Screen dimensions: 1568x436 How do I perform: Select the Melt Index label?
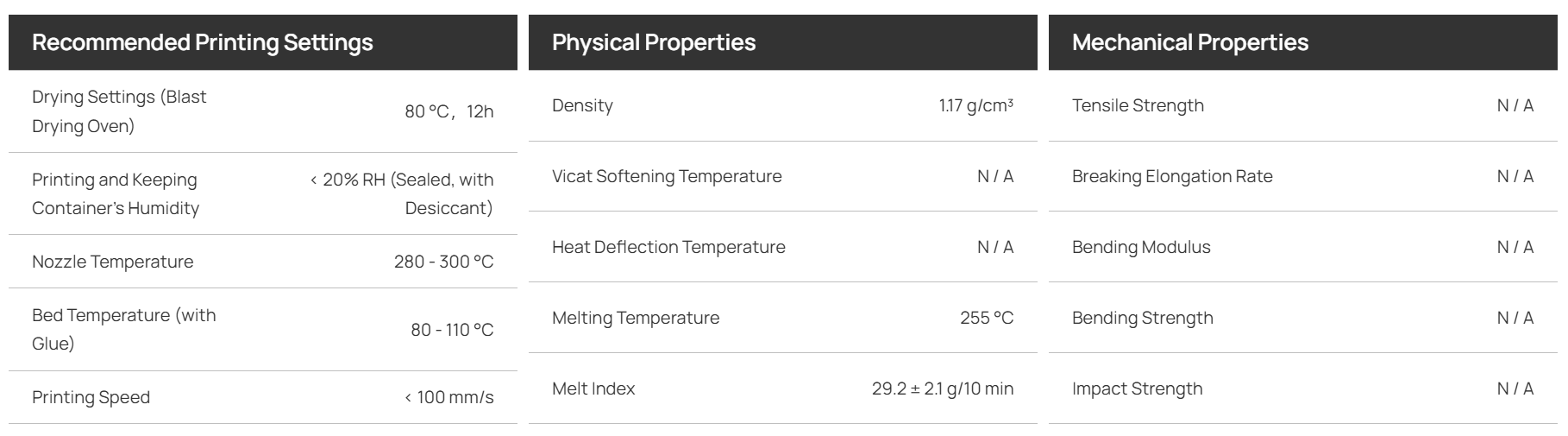click(x=593, y=389)
